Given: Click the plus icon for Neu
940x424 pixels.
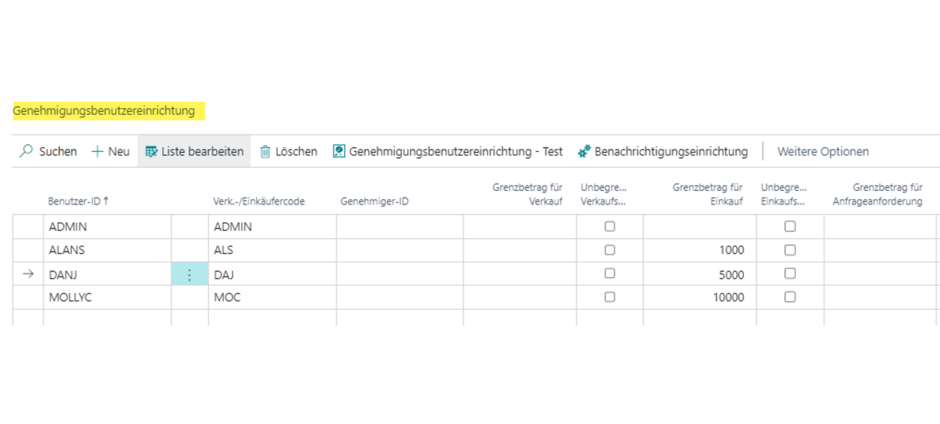Looking at the screenshot, I should point(97,152).
